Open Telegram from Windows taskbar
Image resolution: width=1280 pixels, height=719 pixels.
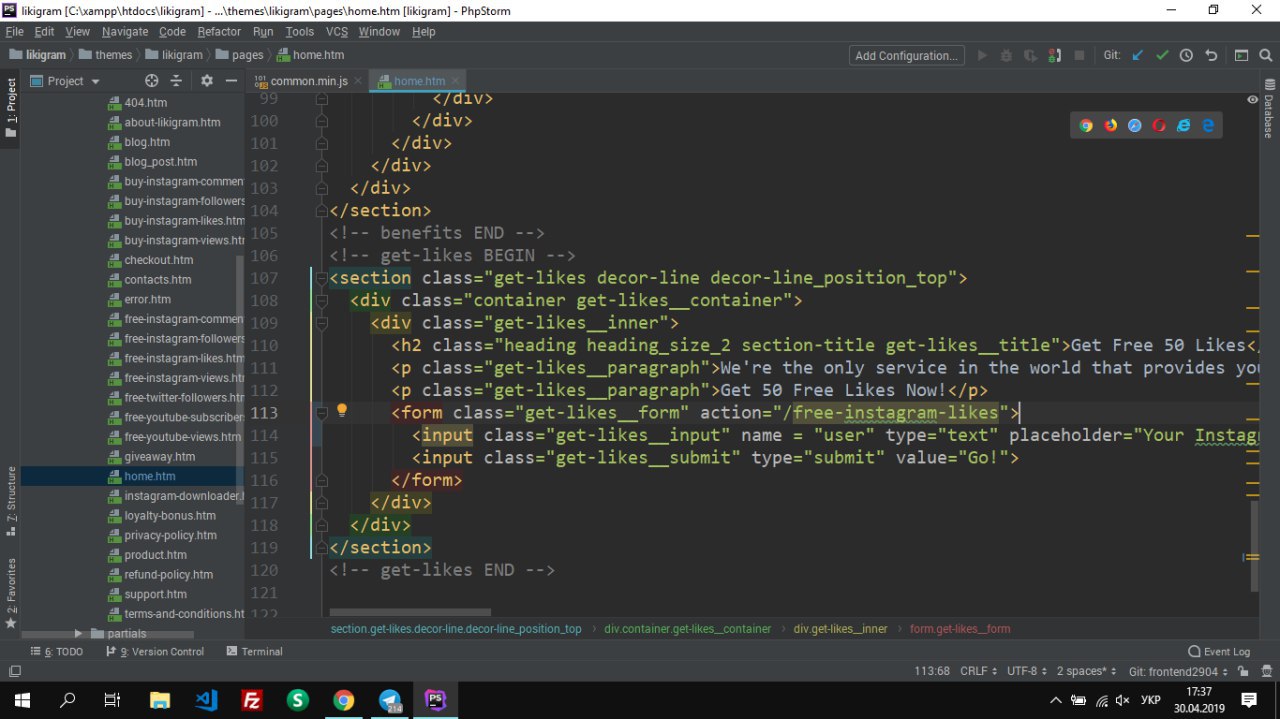tap(390, 700)
